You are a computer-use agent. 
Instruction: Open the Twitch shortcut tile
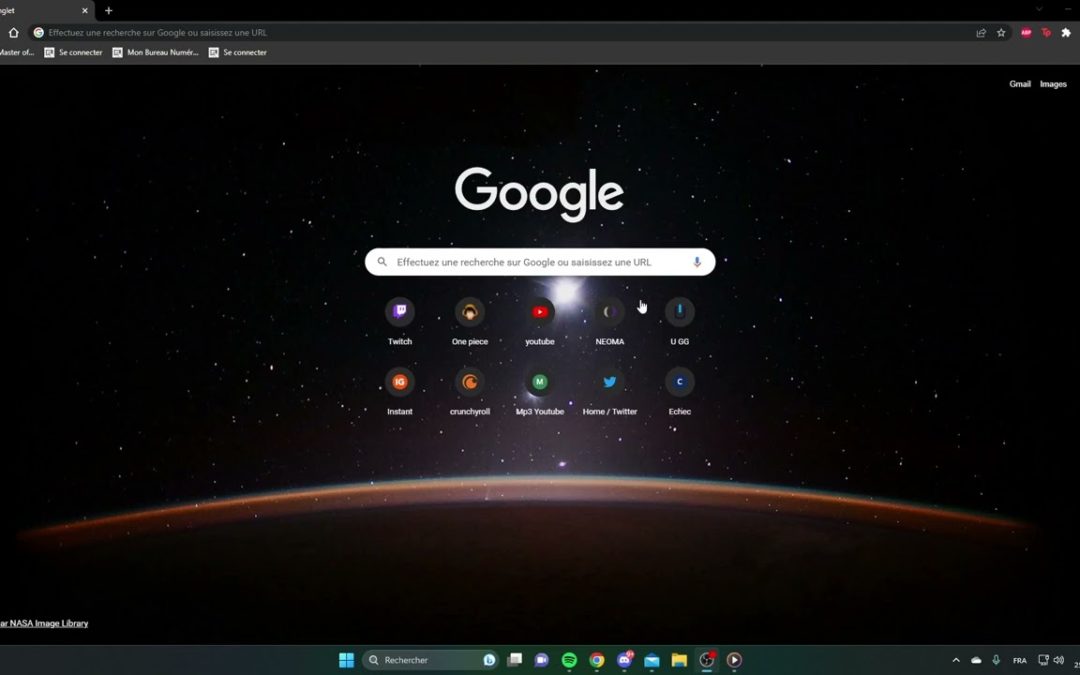(x=399, y=322)
